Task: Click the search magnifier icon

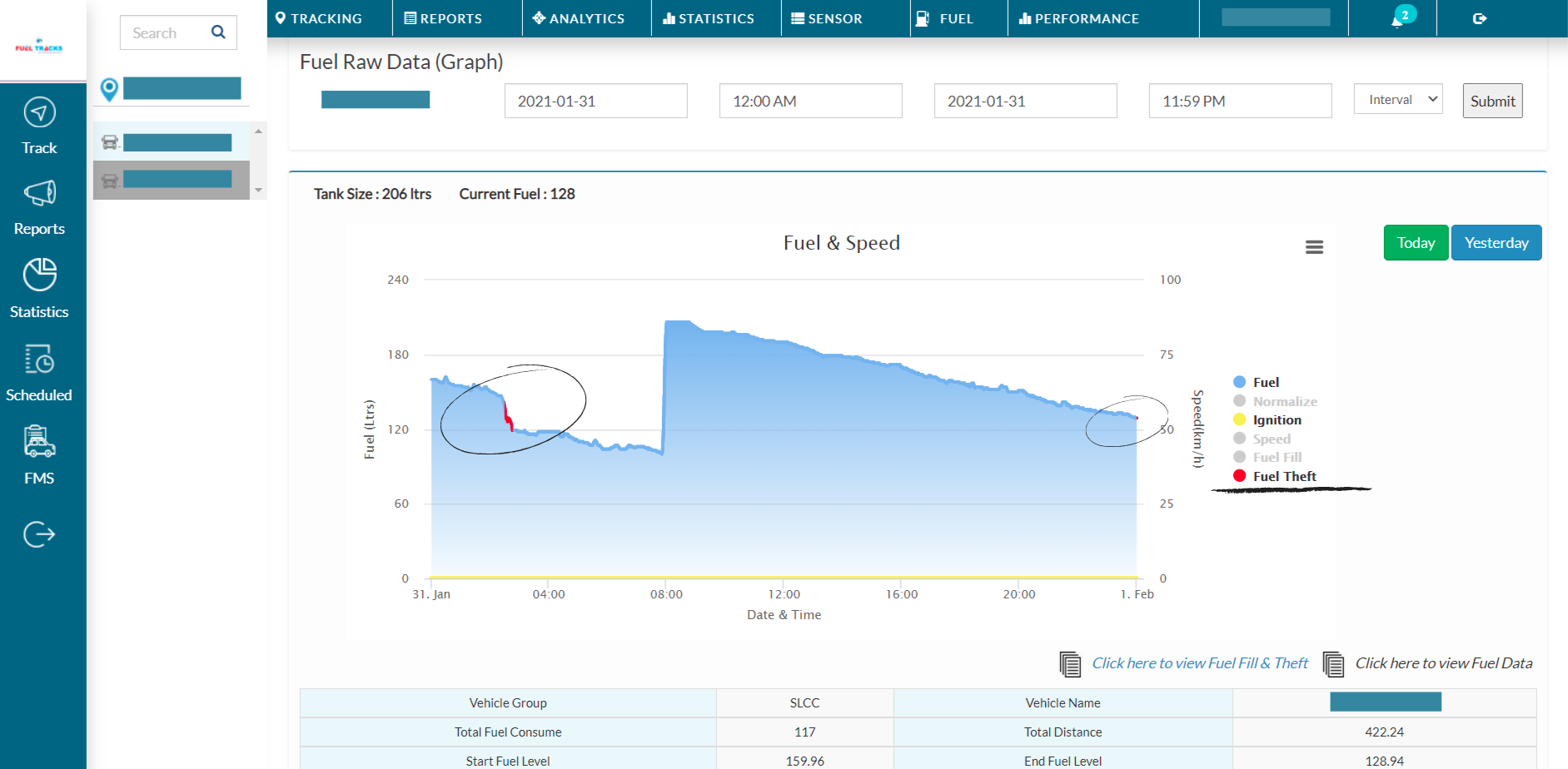Action: (218, 32)
